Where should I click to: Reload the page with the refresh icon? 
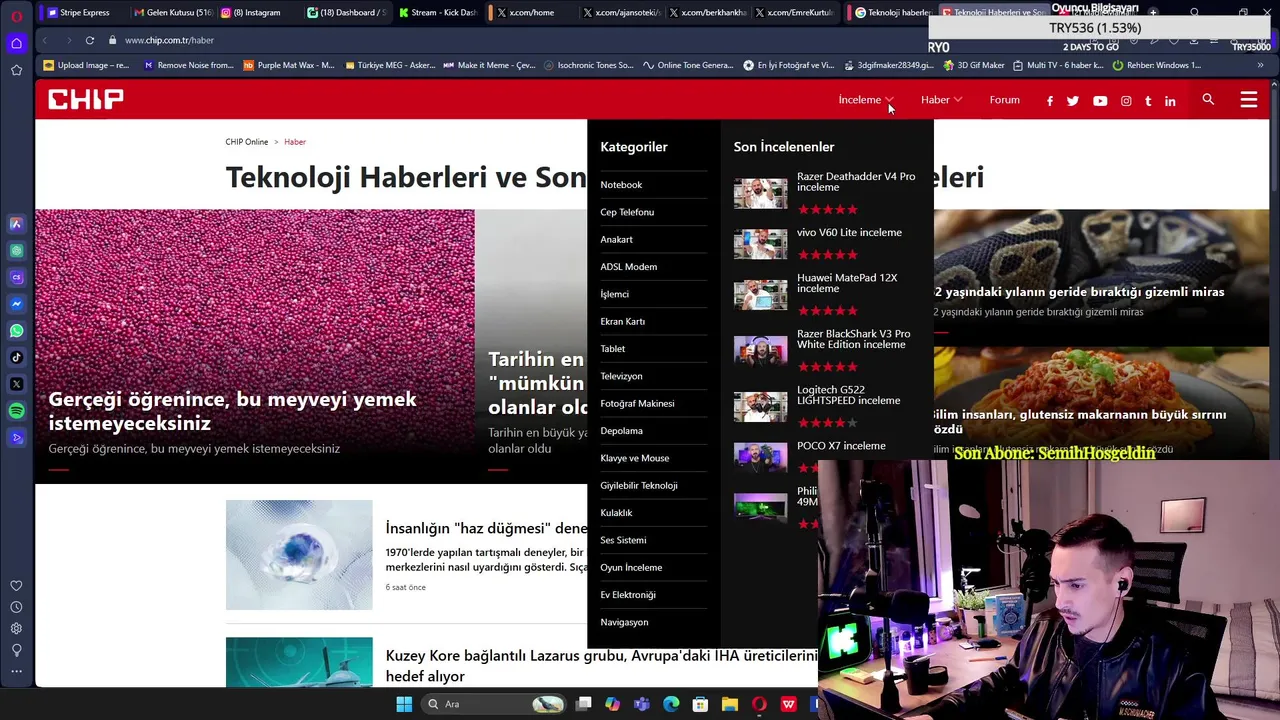click(90, 40)
